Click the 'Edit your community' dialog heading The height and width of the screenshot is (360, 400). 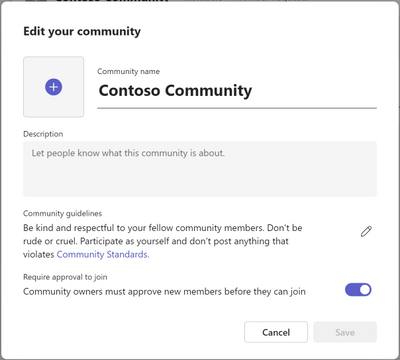point(82,31)
